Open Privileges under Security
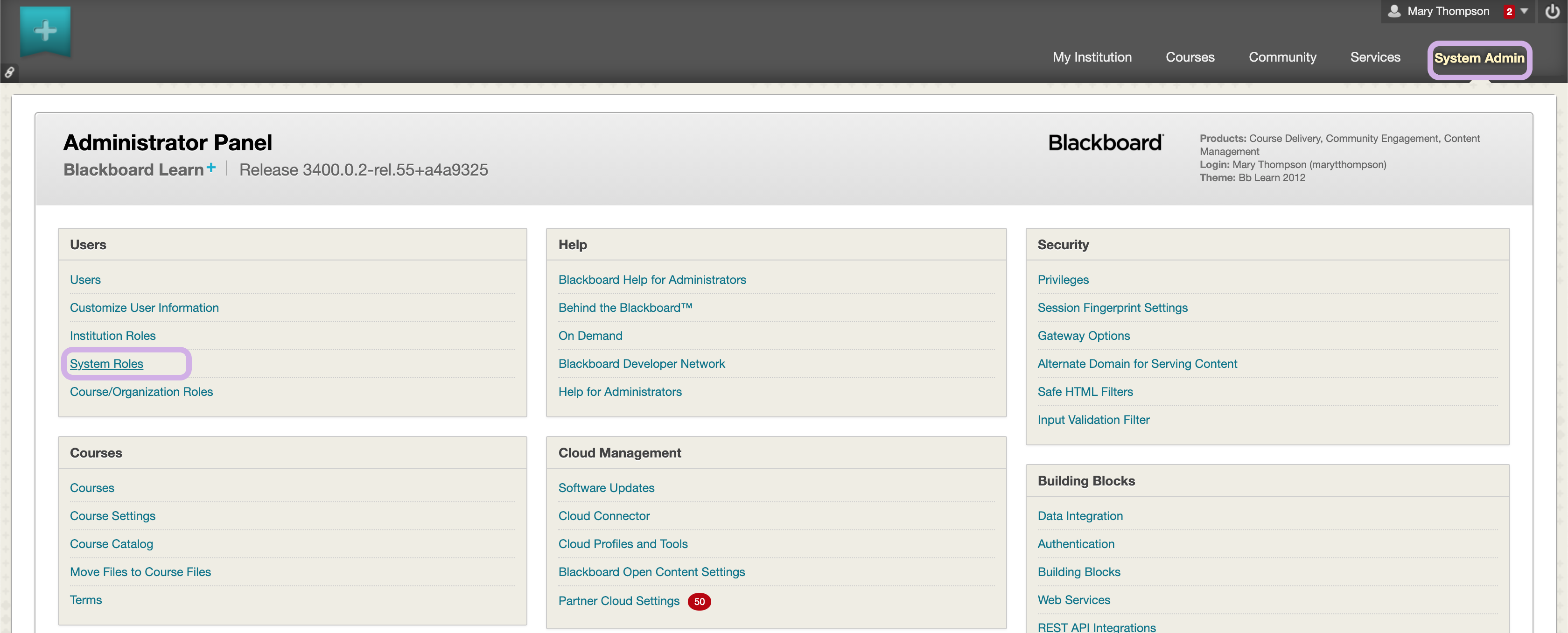 coord(1063,279)
